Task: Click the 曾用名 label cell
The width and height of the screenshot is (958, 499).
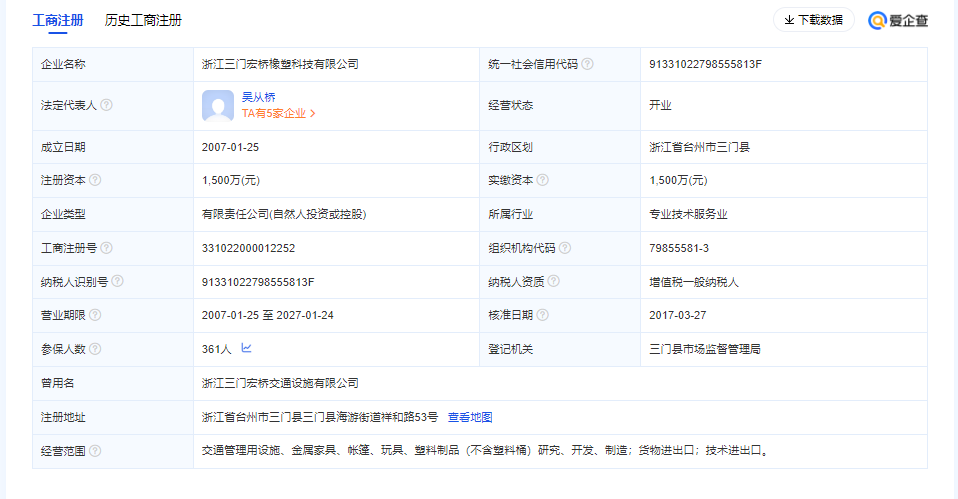Action: click(x=113, y=383)
